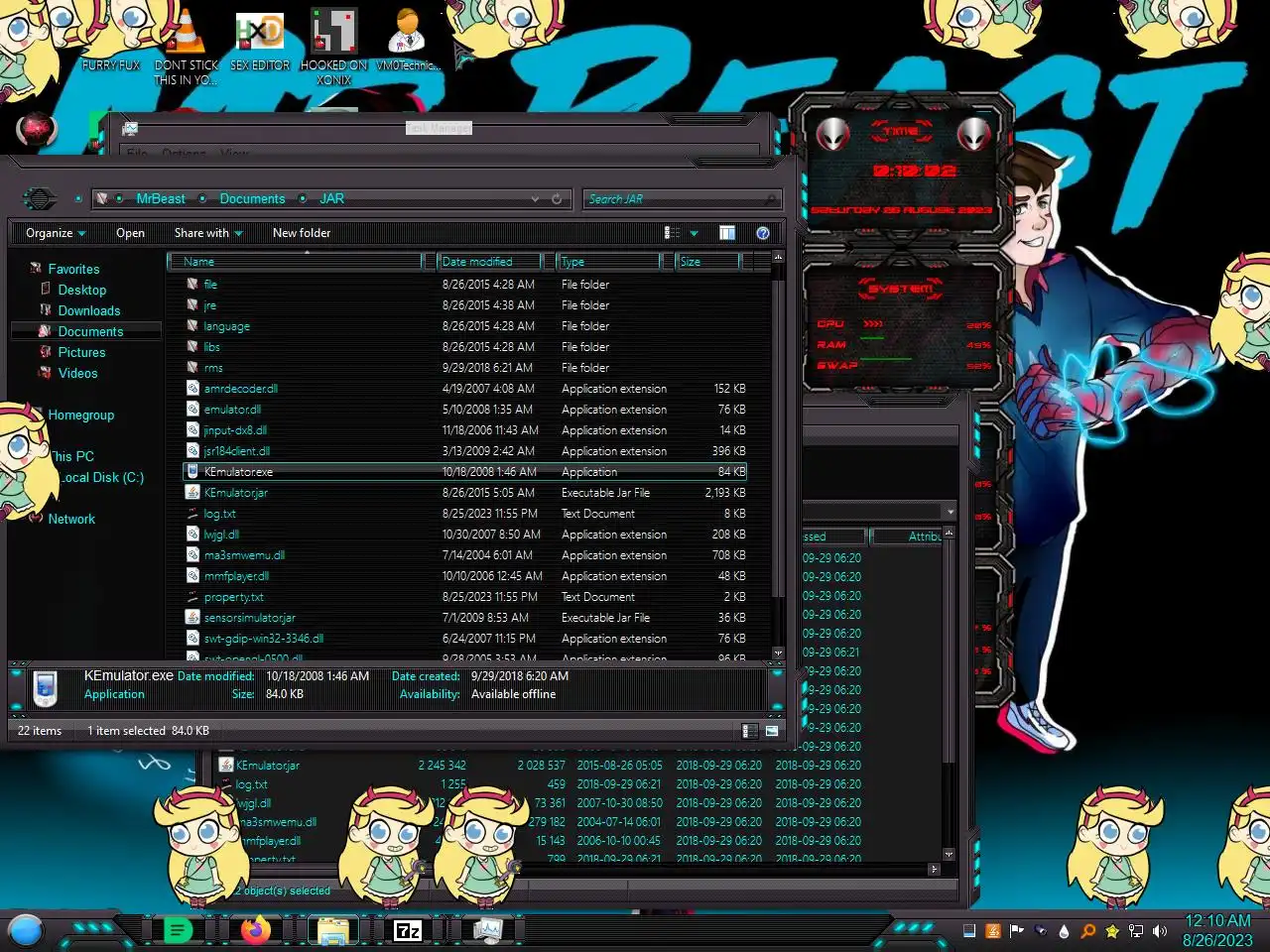Open Firefox from the taskbar
Screen dimensions: 1270x952
(255, 930)
